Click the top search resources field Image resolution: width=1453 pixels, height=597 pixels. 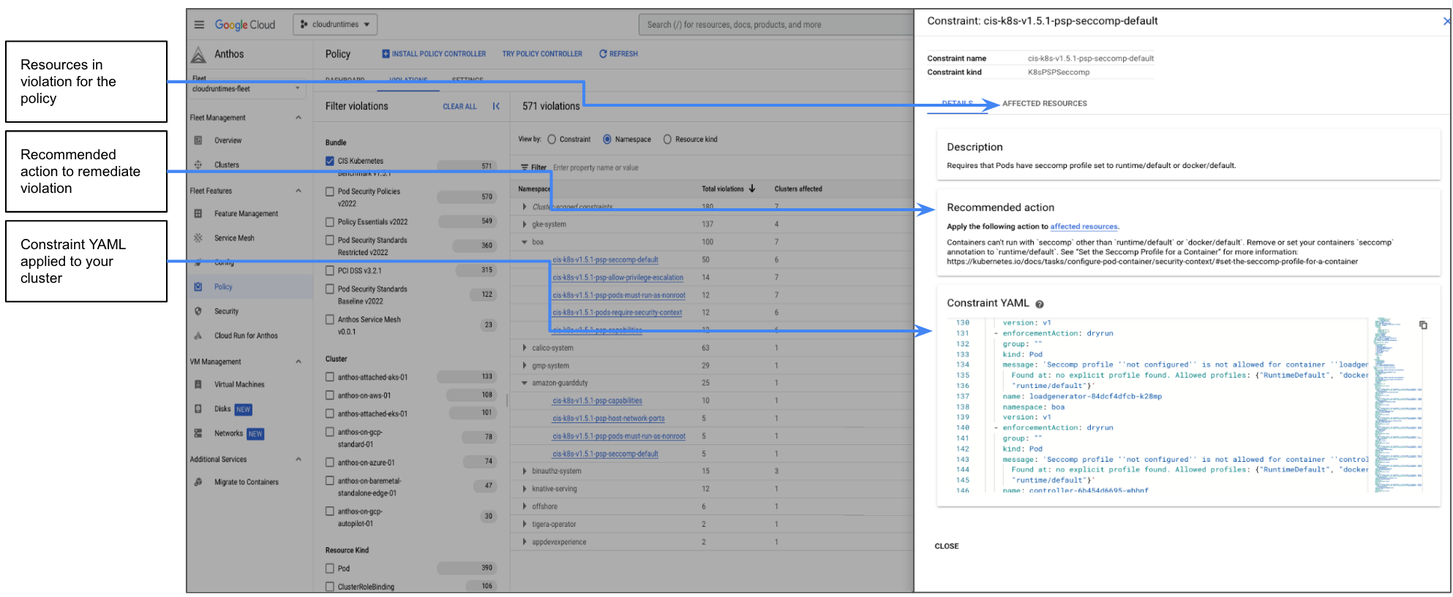coord(775,24)
